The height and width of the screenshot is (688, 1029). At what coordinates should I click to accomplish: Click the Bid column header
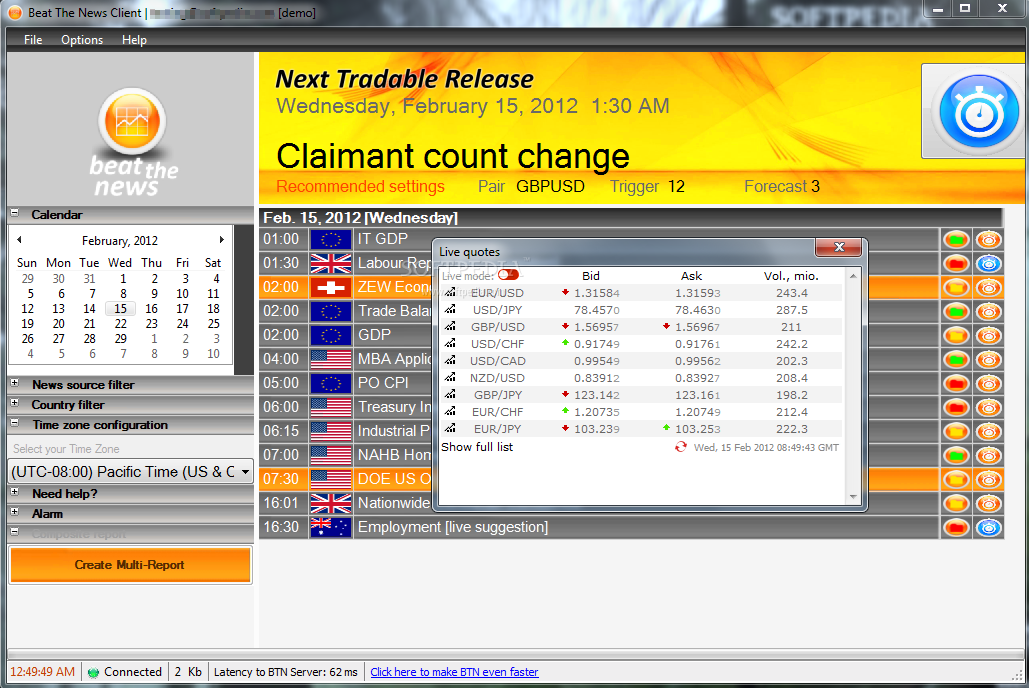pyautogui.click(x=591, y=276)
